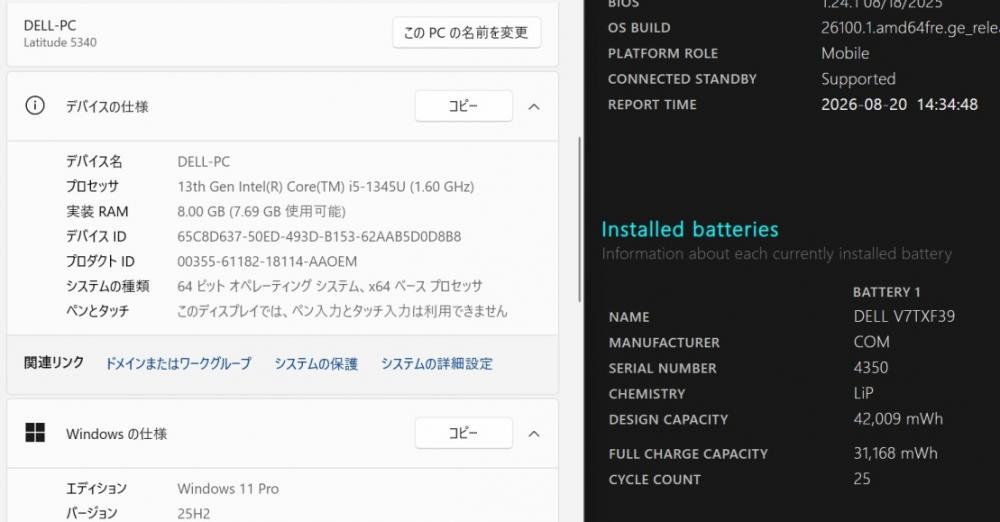1000x522 pixels.
Task: Open the system protection link
Action: coord(316,364)
